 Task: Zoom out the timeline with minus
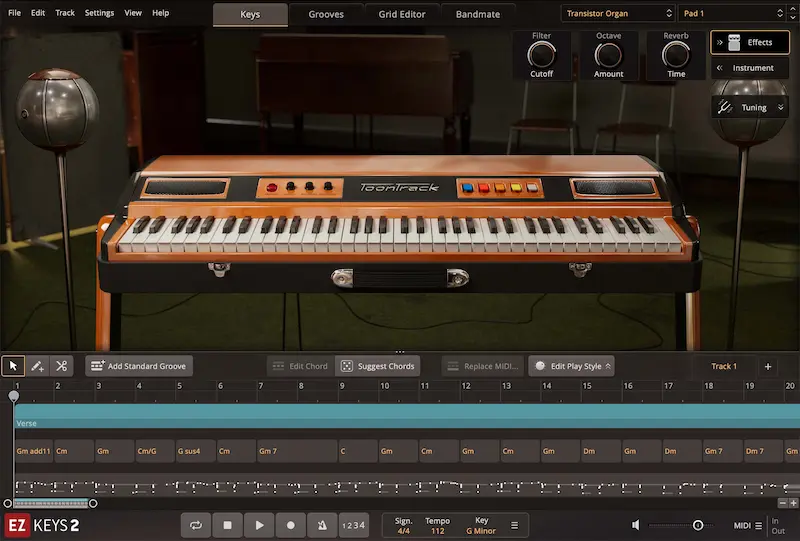click(x=783, y=503)
